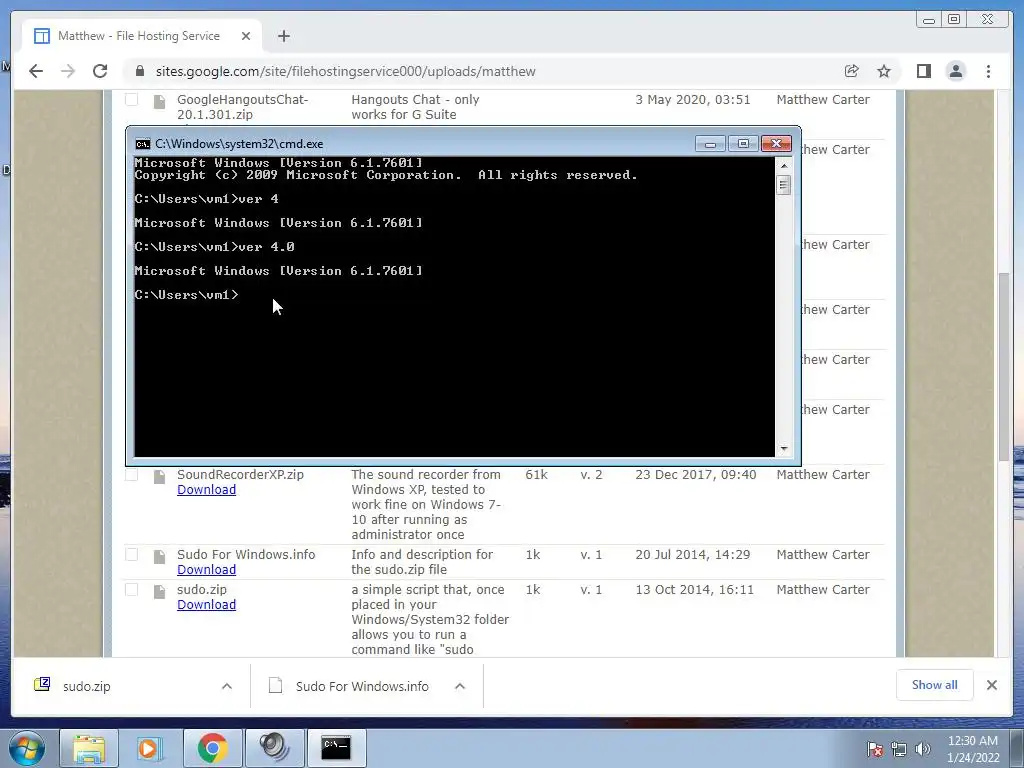Image resolution: width=1024 pixels, height=768 pixels.
Task: Close the Matthew - File Hosting Service tab
Action: 246,36
